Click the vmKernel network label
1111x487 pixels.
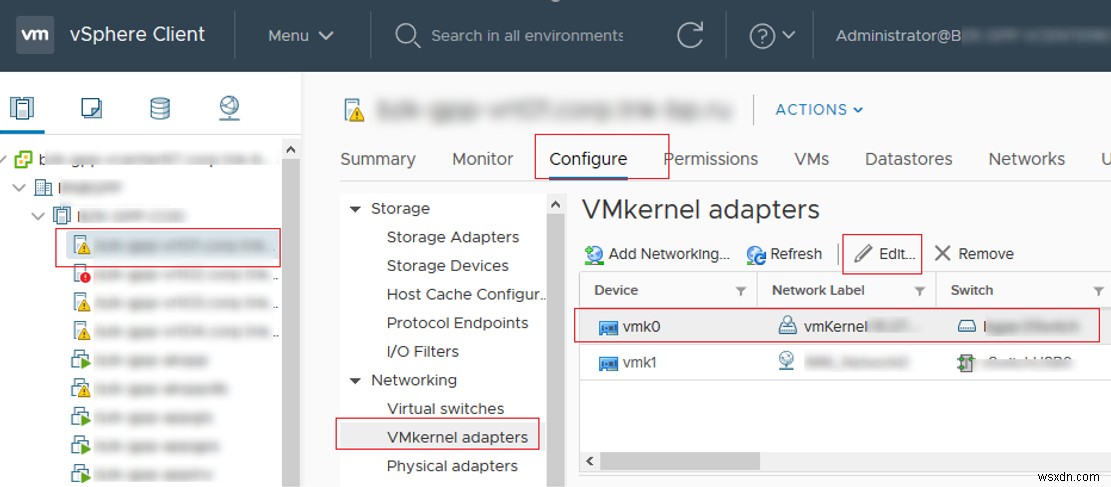(x=835, y=327)
